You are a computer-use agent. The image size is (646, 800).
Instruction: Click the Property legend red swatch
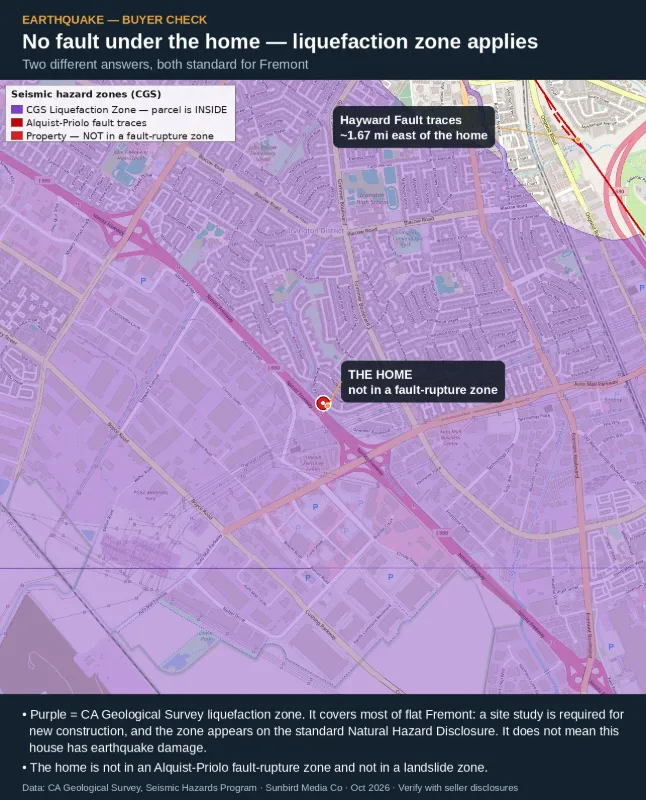tap(17, 136)
